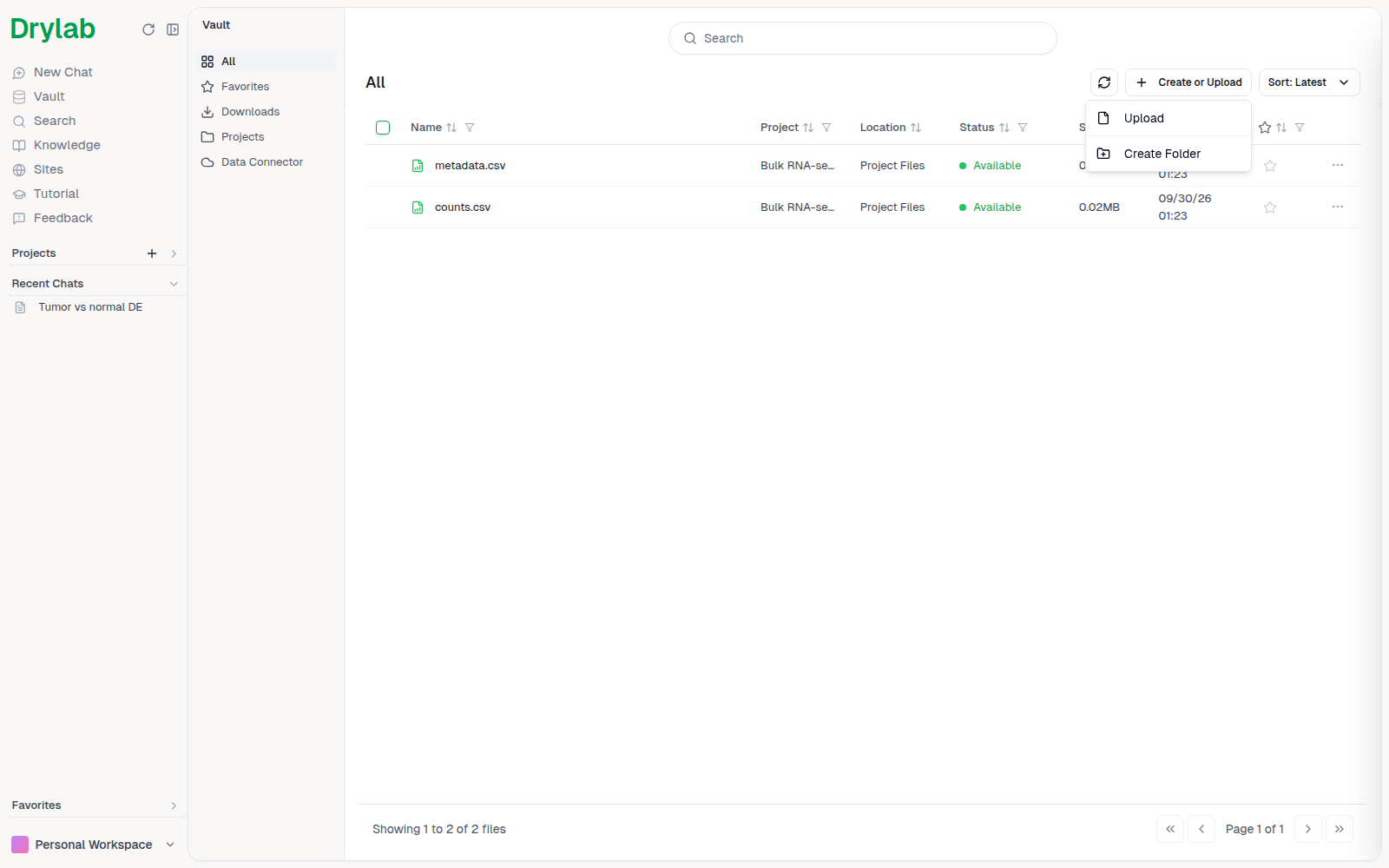Viewport: 1389px width, 868px height.
Task: Toggle the select-all files checkbox
Action: tap(383, 128)
